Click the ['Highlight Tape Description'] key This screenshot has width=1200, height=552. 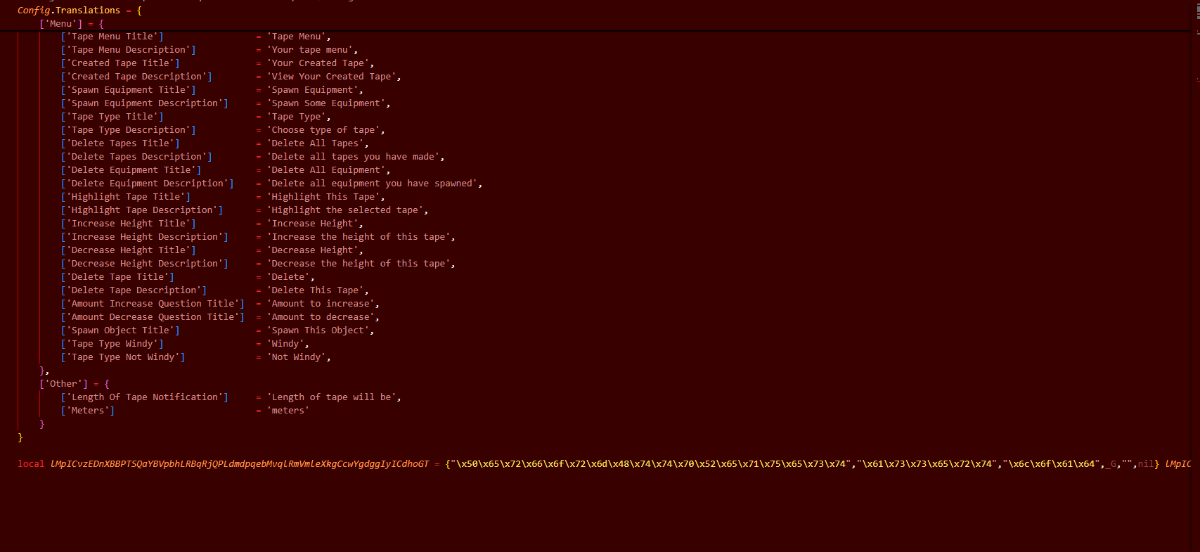tap(142, 210)
